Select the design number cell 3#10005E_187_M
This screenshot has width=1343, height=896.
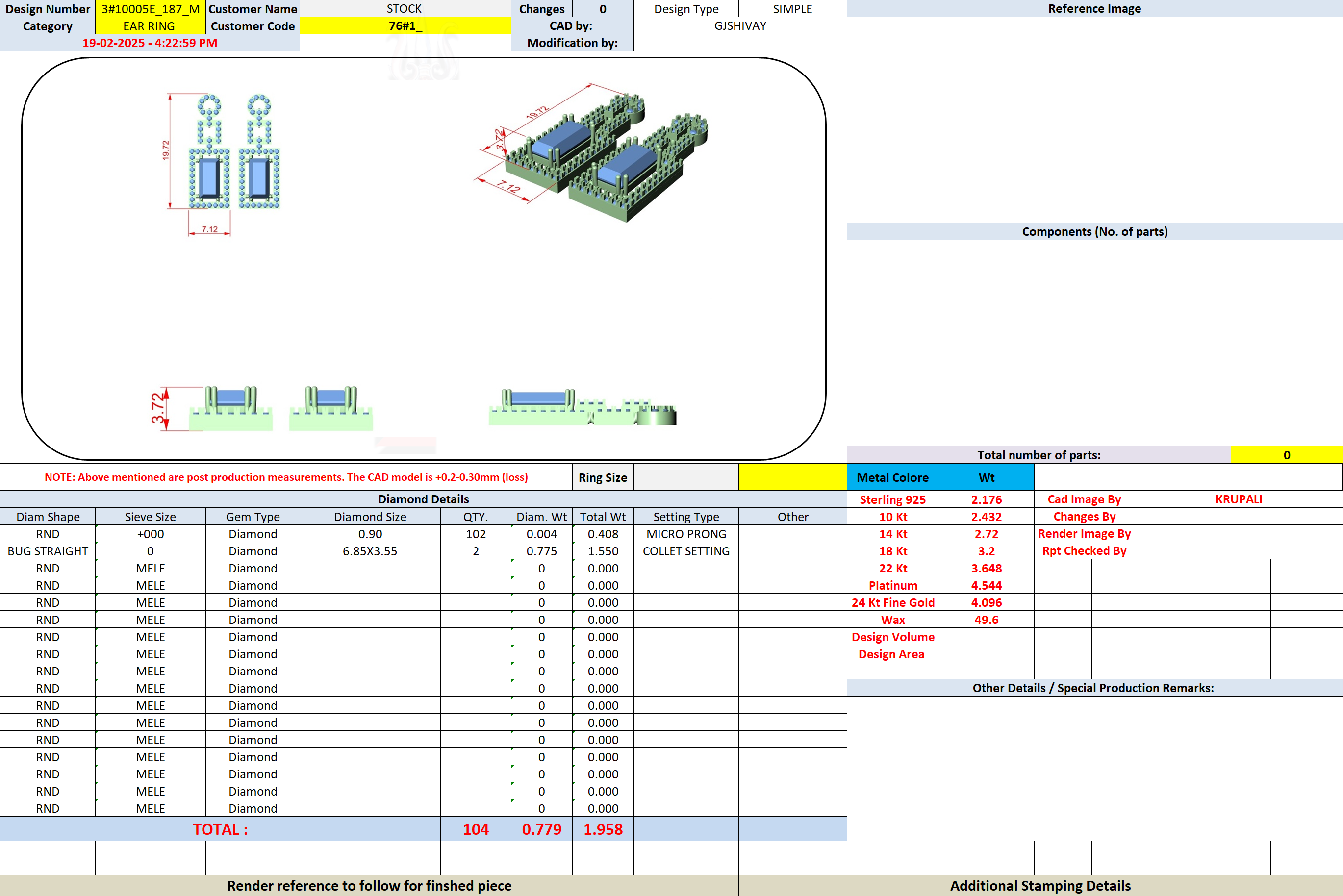[x=151, y=8]
